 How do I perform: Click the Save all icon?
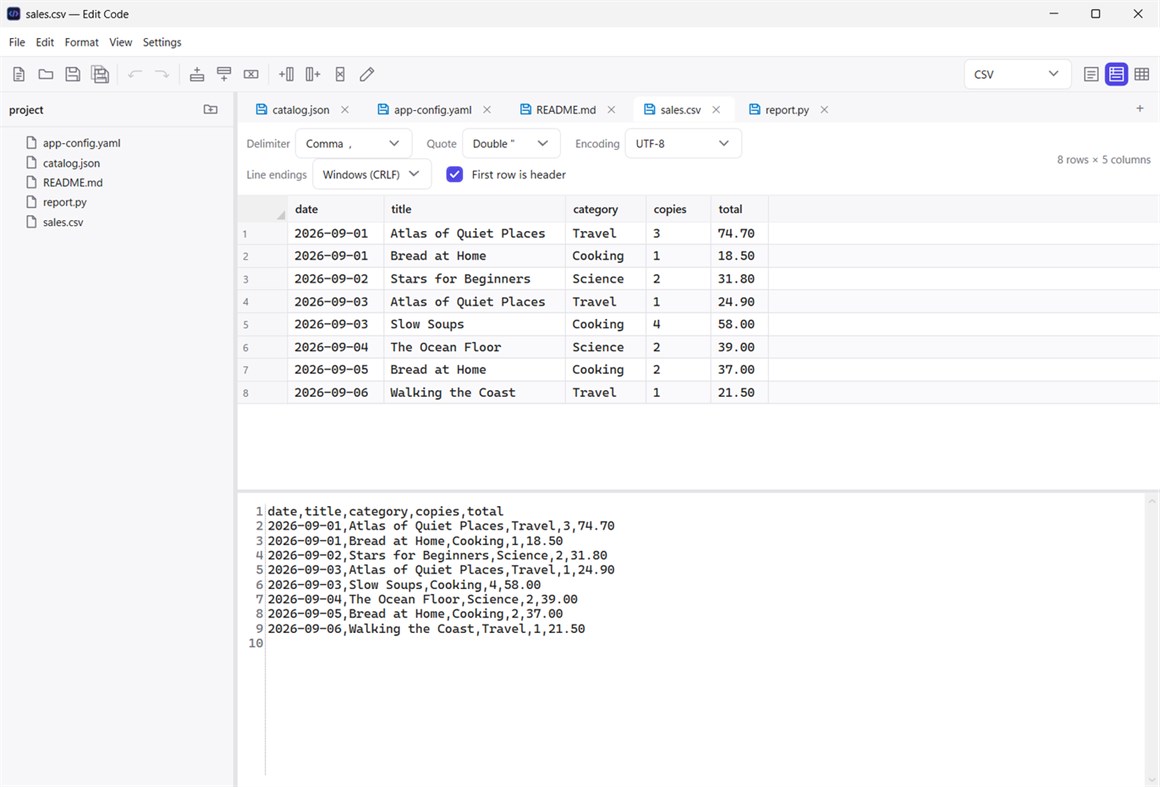(x=100, y=74)
